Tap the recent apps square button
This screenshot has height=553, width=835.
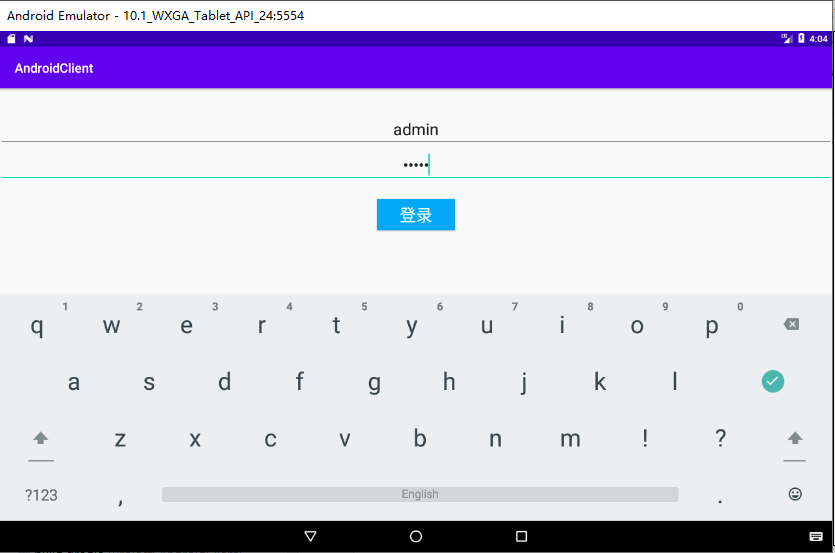[521, 536]
